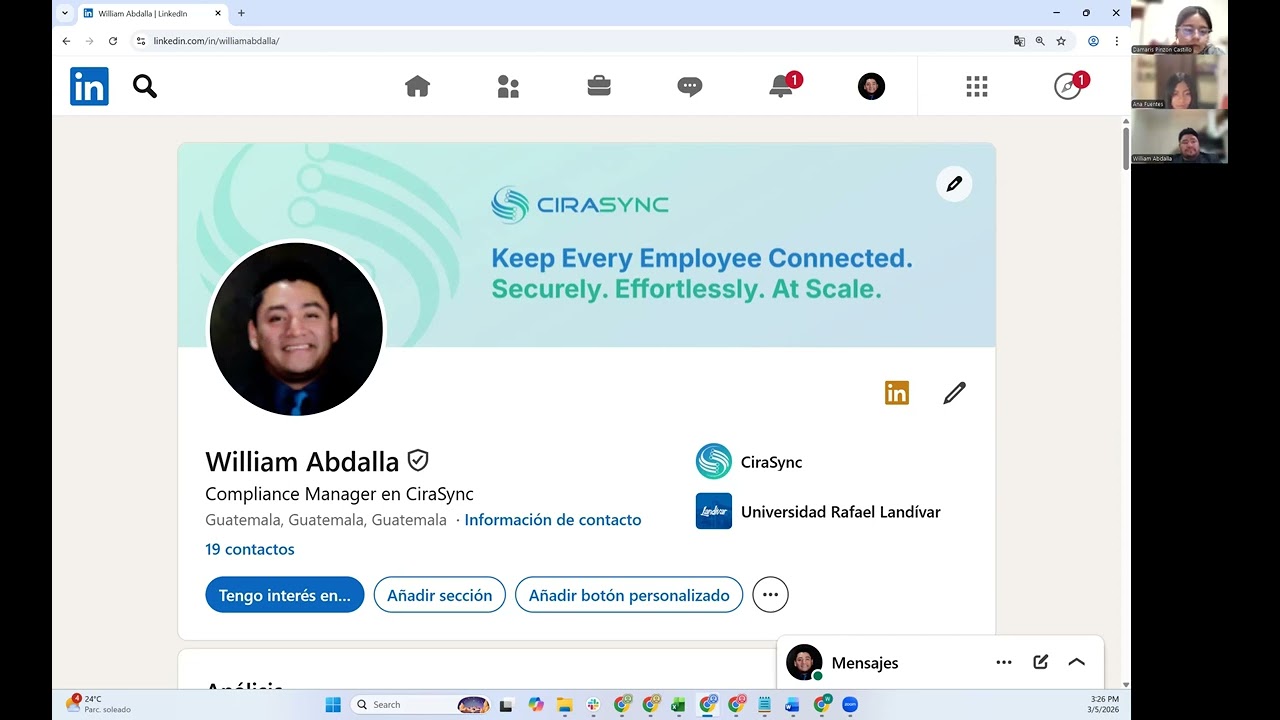
Task: Click 'Guatemala, Guatemala, Guatemala' location text
Action: click(326, 520)
